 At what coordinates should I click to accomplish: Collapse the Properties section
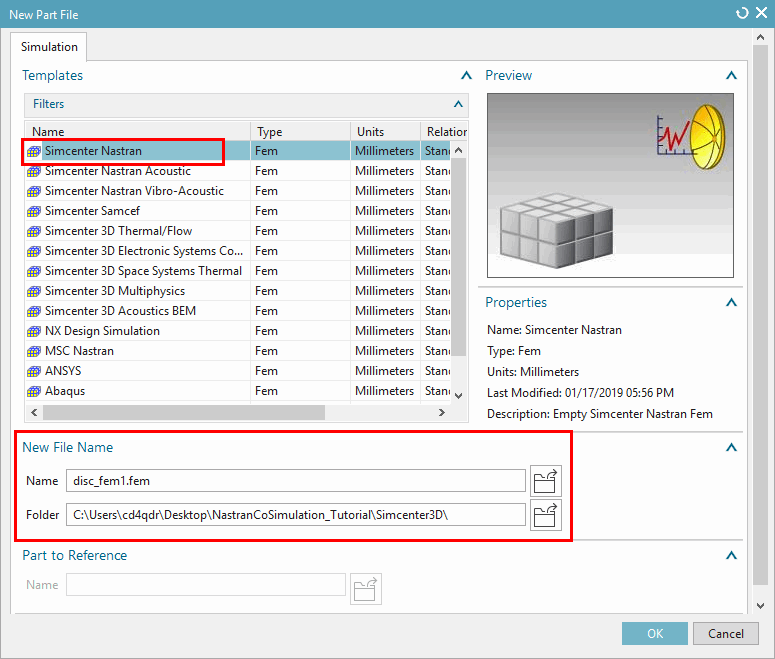pos(731,303)
